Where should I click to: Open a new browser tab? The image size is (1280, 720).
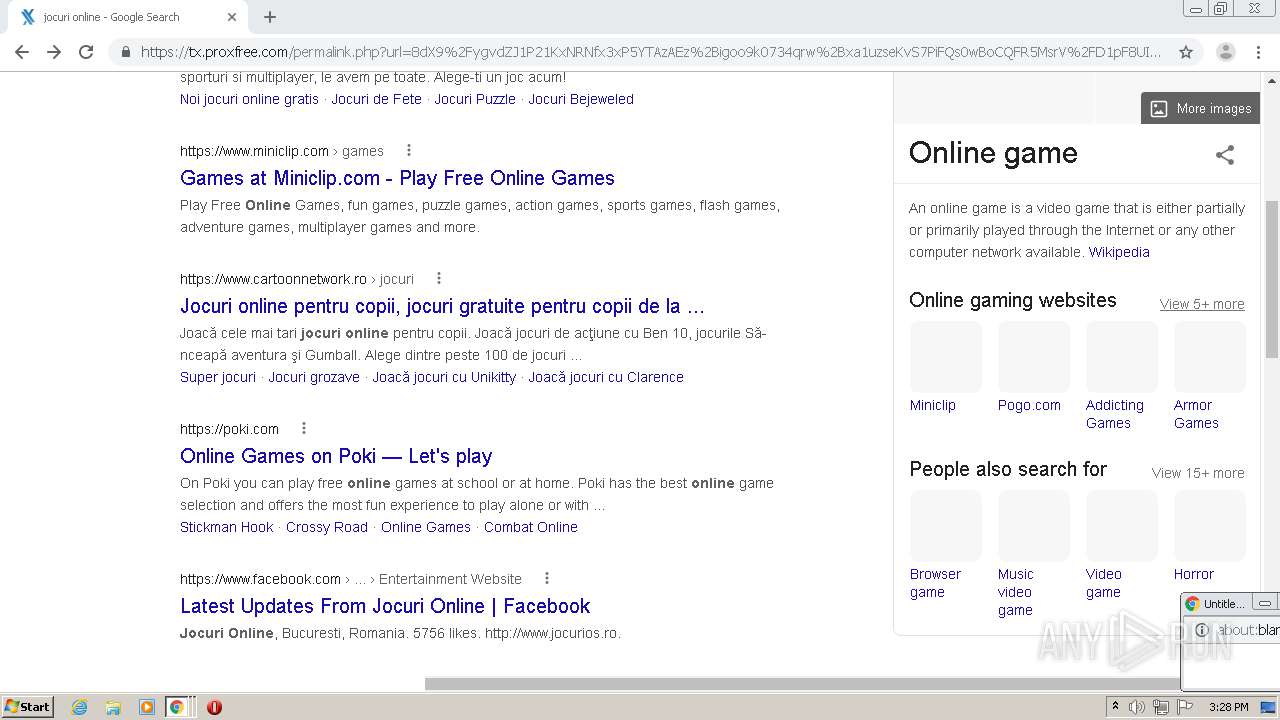click(x=270, y=17)
